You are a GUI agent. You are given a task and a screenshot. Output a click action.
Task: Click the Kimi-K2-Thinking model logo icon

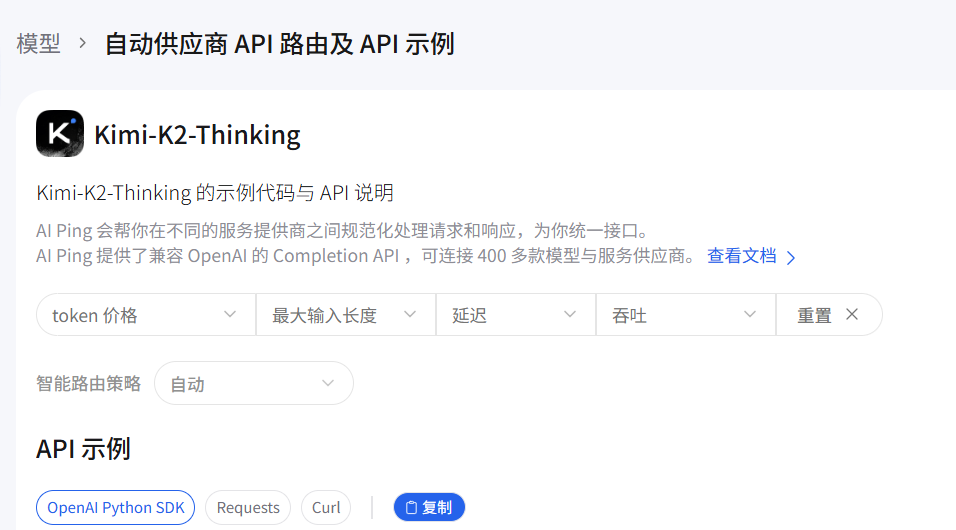[60, 134]
